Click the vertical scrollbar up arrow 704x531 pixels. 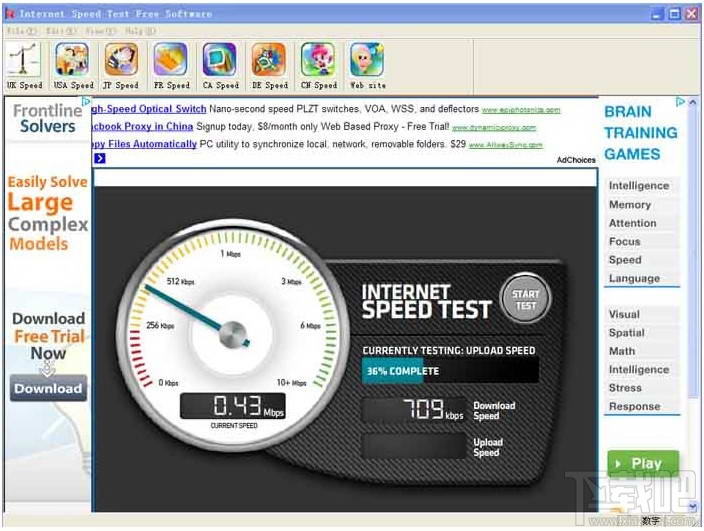coord(693,103)
